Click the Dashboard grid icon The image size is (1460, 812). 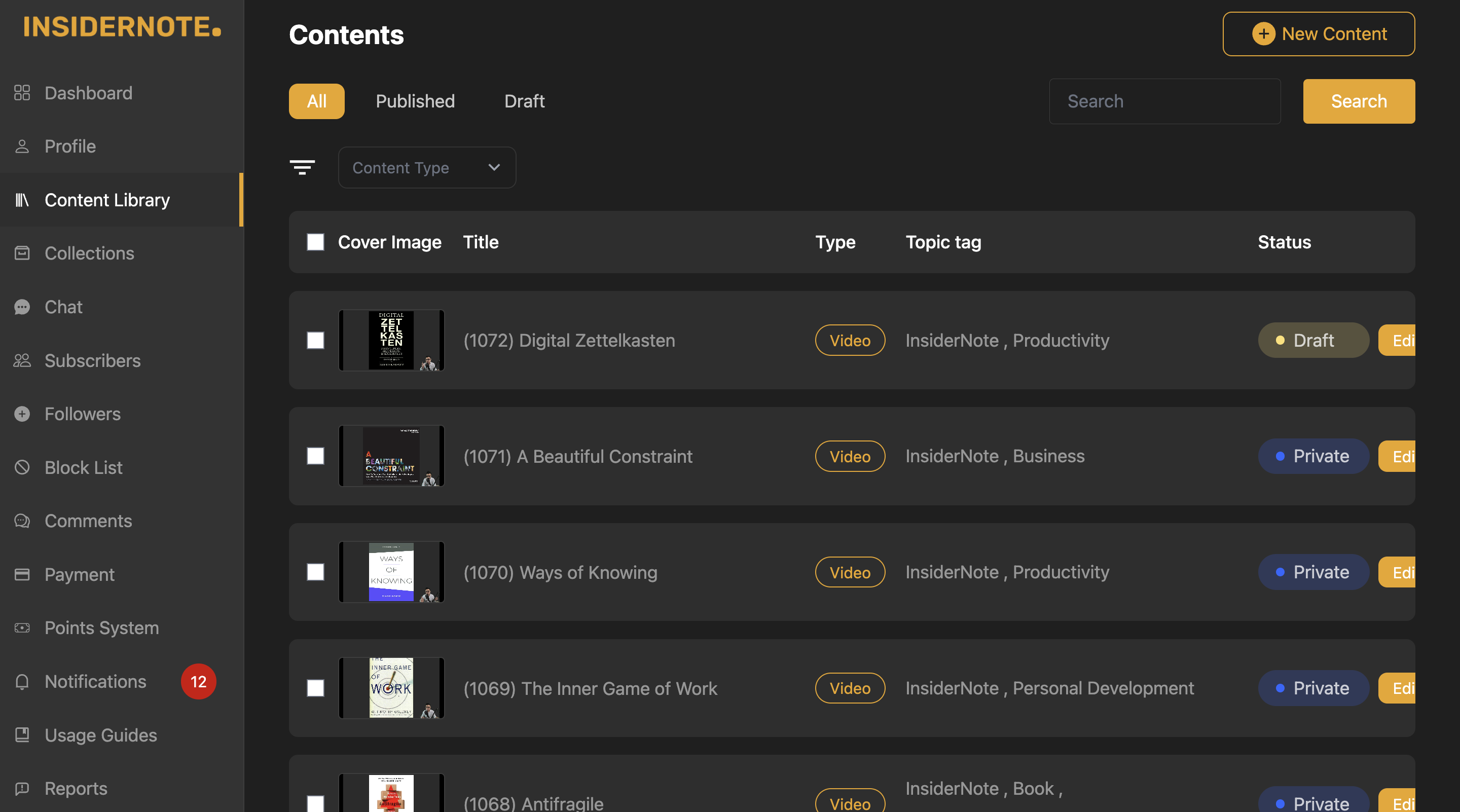coord(22,93)
